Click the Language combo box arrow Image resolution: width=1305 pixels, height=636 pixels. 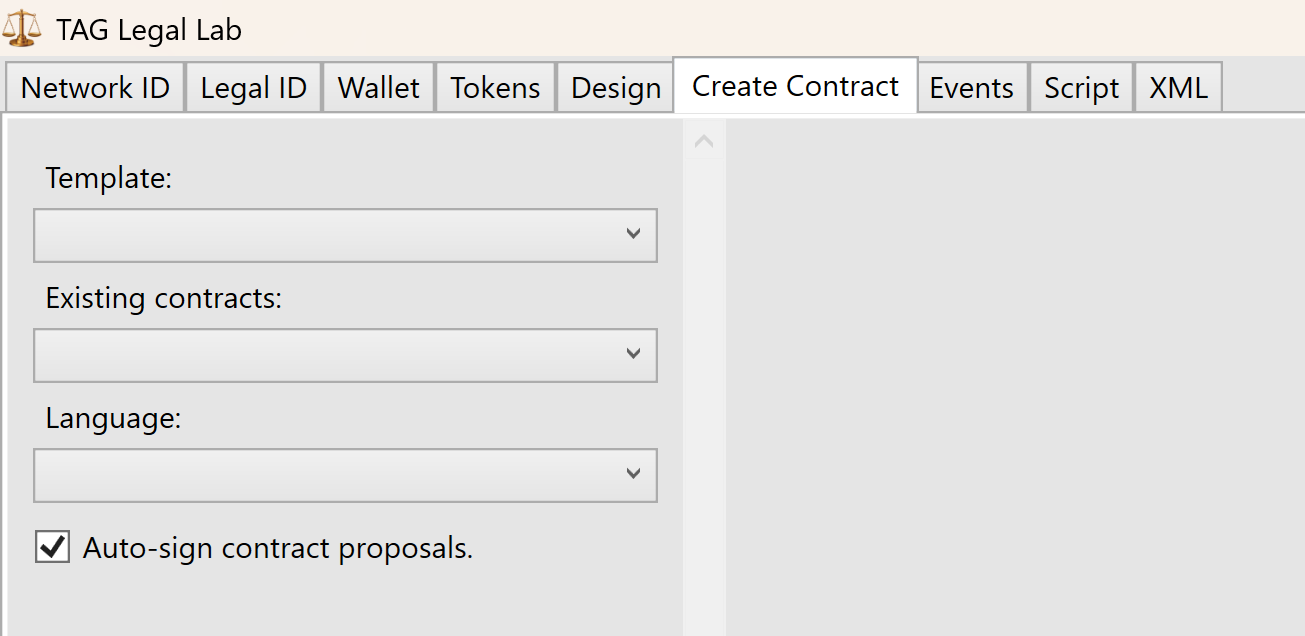pos(634,475)
